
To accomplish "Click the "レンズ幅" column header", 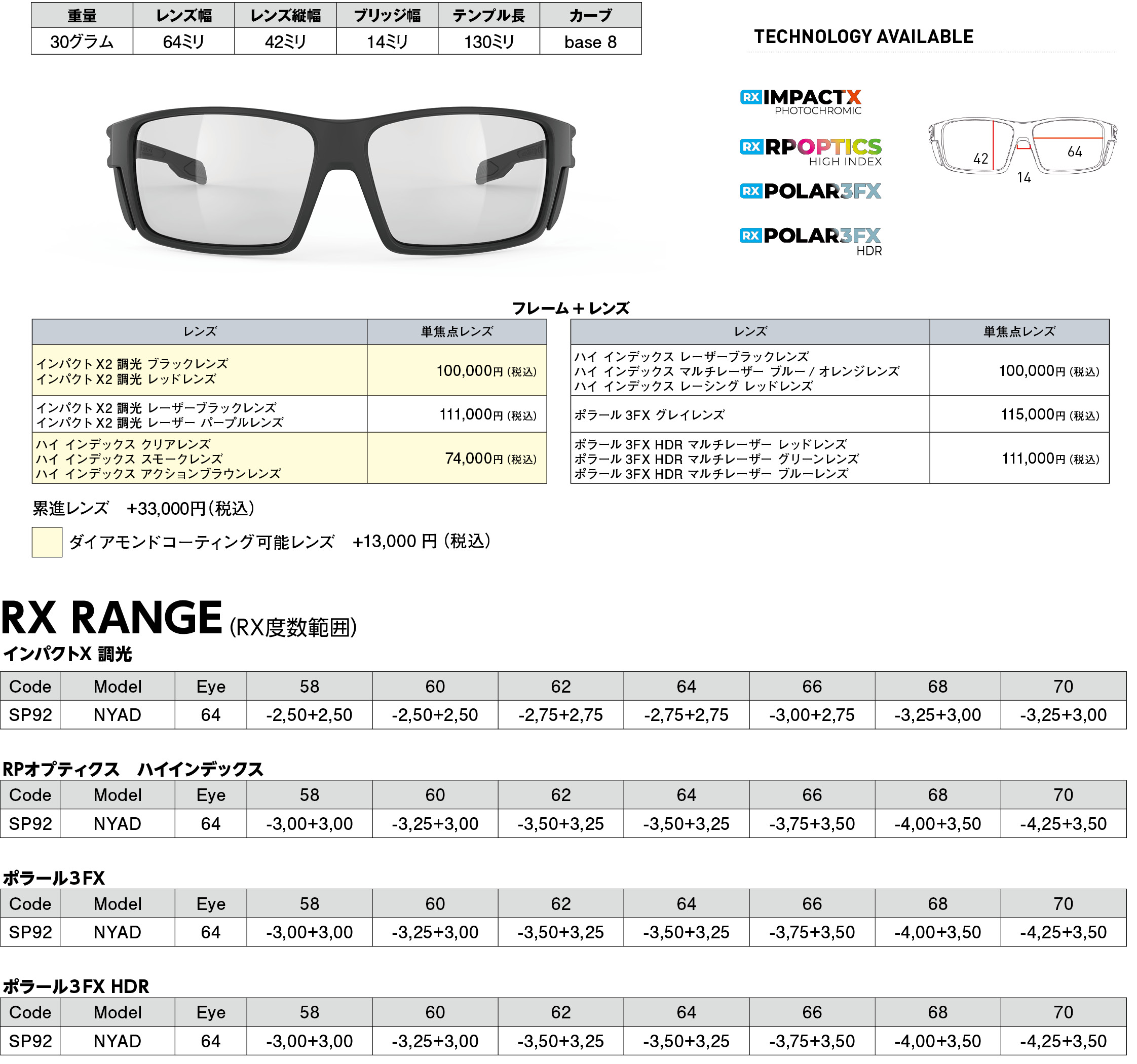I will 183,15.
